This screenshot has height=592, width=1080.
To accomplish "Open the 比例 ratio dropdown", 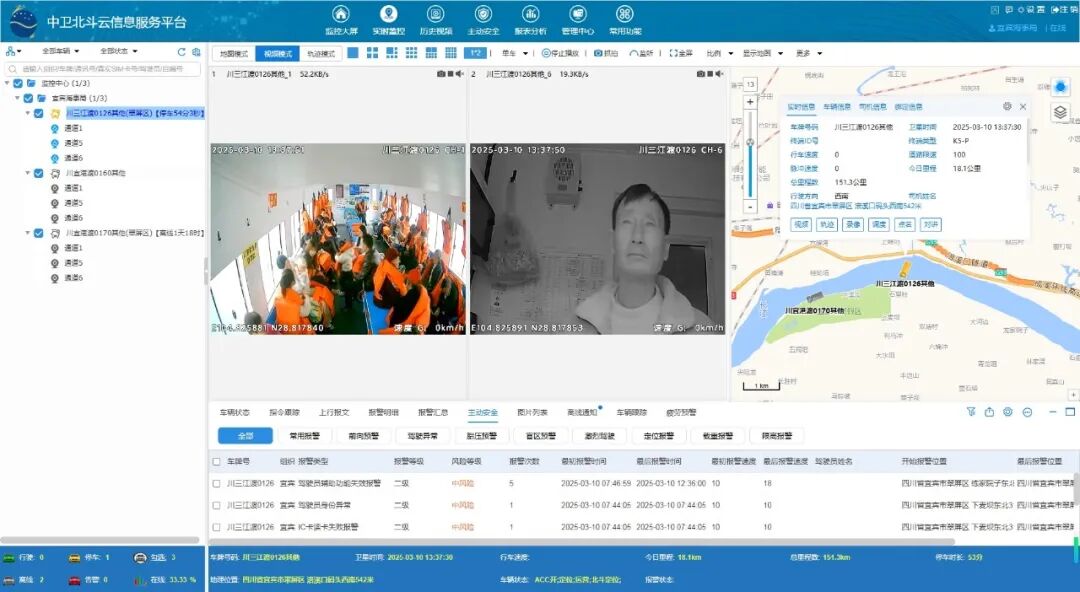I will pyautogui.click(x=719, y=53).
